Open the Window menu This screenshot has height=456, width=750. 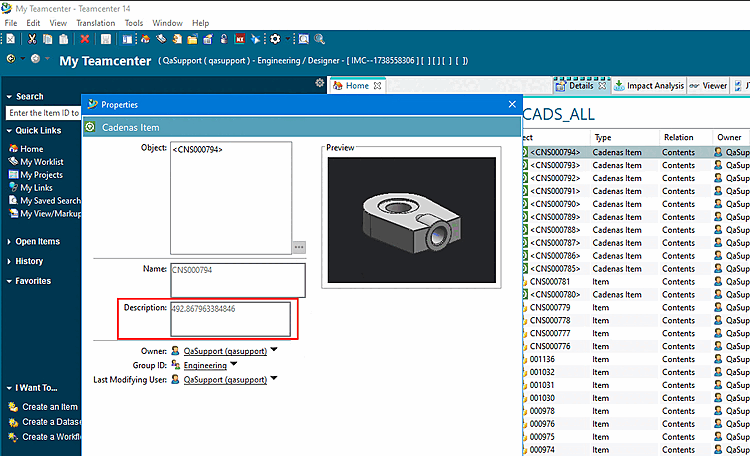(167, 23)
